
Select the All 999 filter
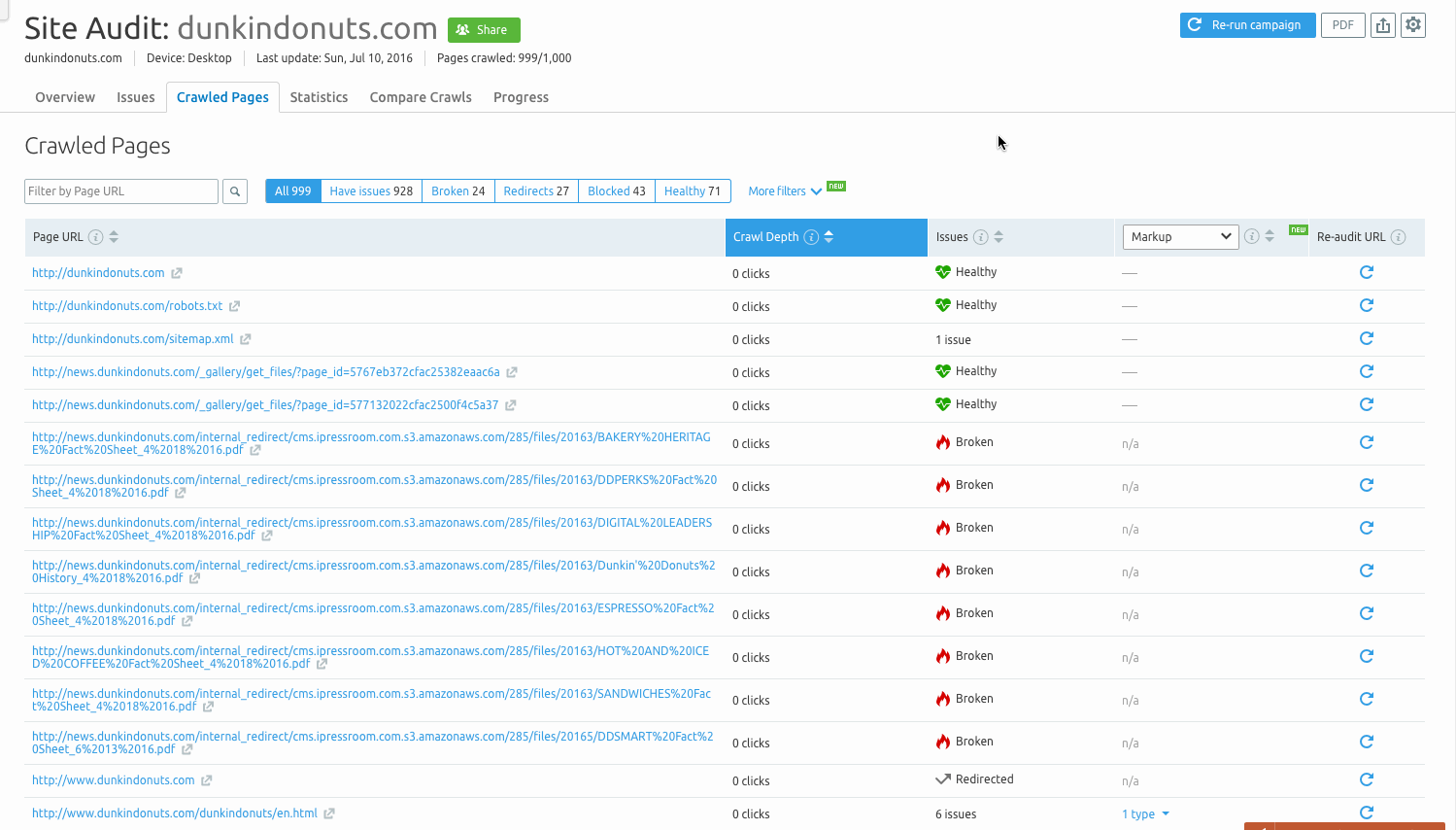[x=292, y=191]
